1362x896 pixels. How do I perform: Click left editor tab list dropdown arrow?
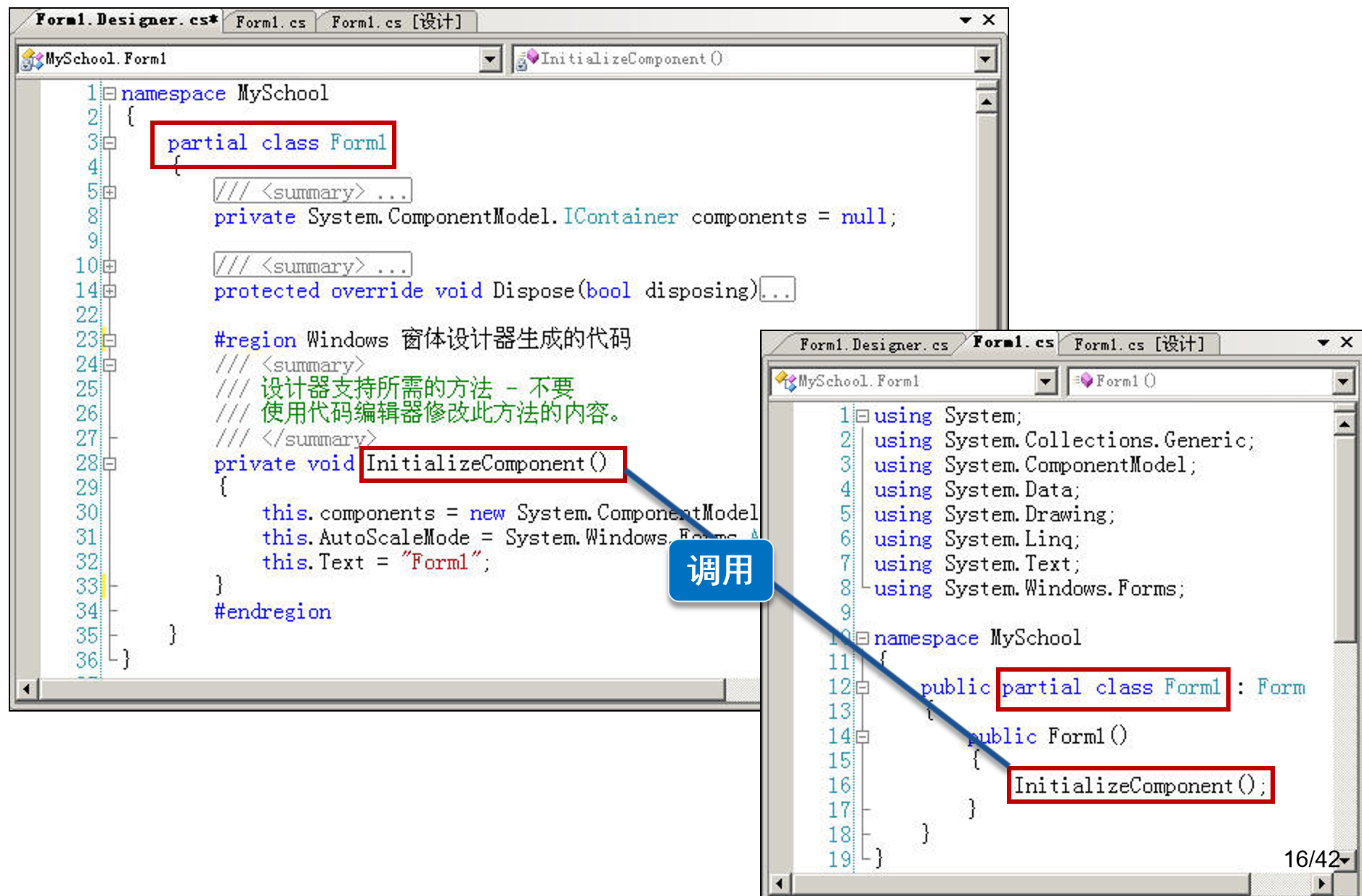tap(965, 20)
